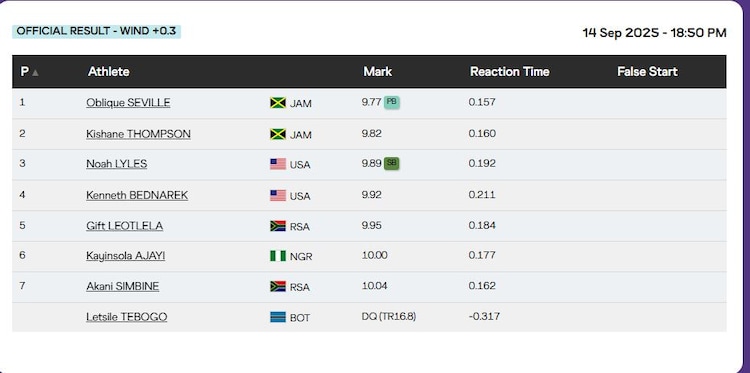Click the Mark column header
This screenshot has height=373, width=750.
click(x=377, y=72)
